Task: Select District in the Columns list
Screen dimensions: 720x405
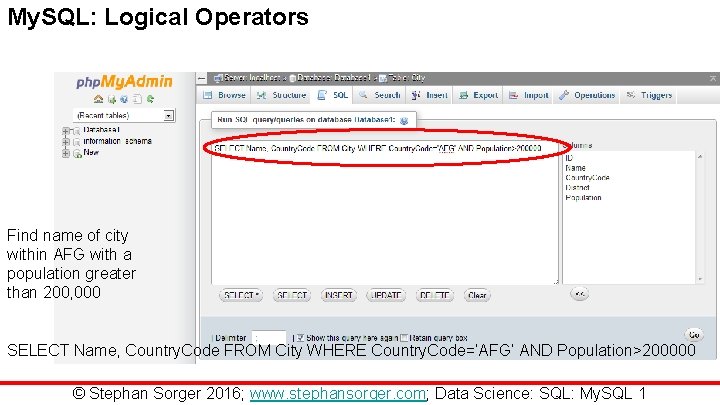Action: pos(577,188)
